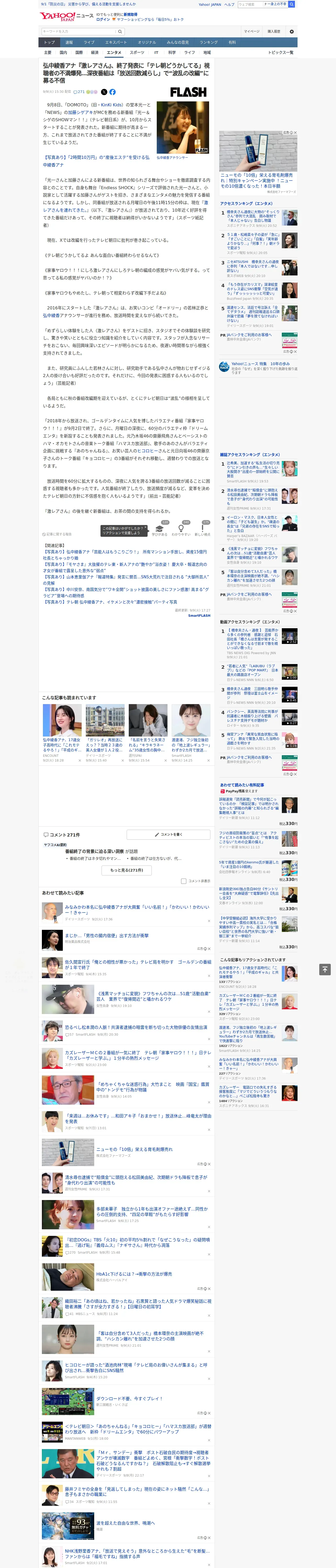Click the Yahoo! JAPAN News logo
Screen dimensions: 336x1568
66,16
